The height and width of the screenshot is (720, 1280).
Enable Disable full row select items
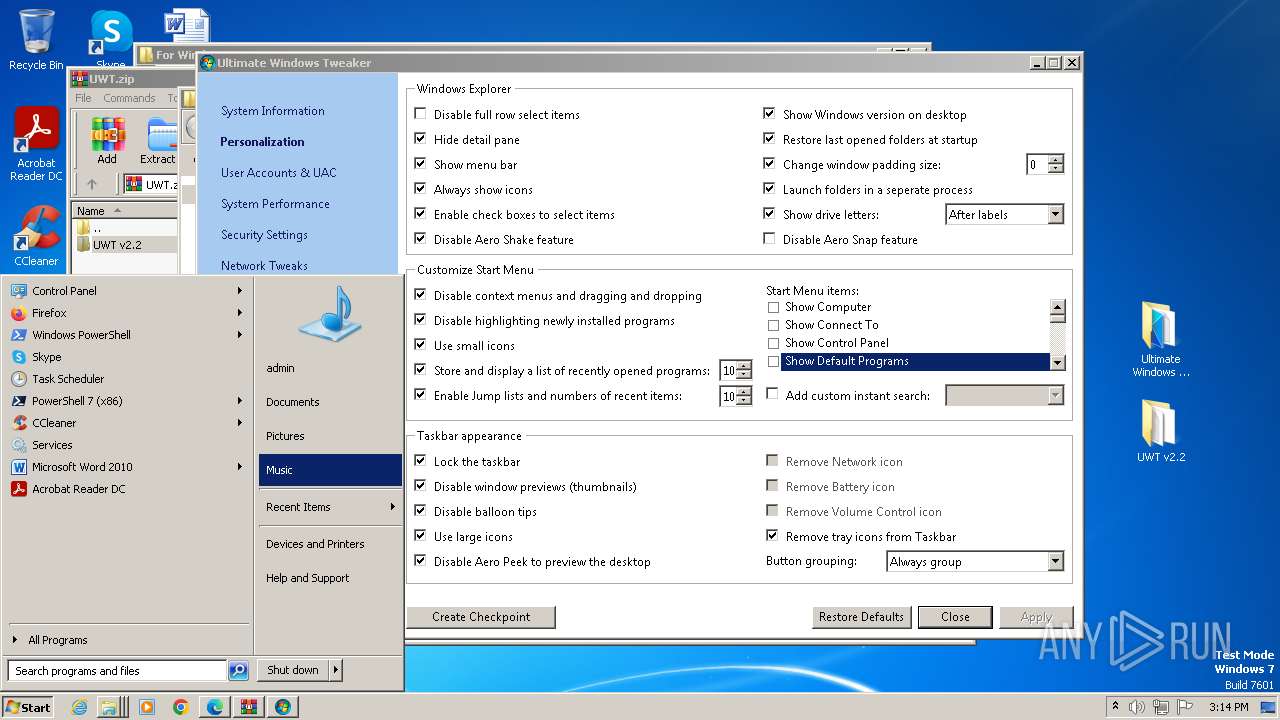420,114
